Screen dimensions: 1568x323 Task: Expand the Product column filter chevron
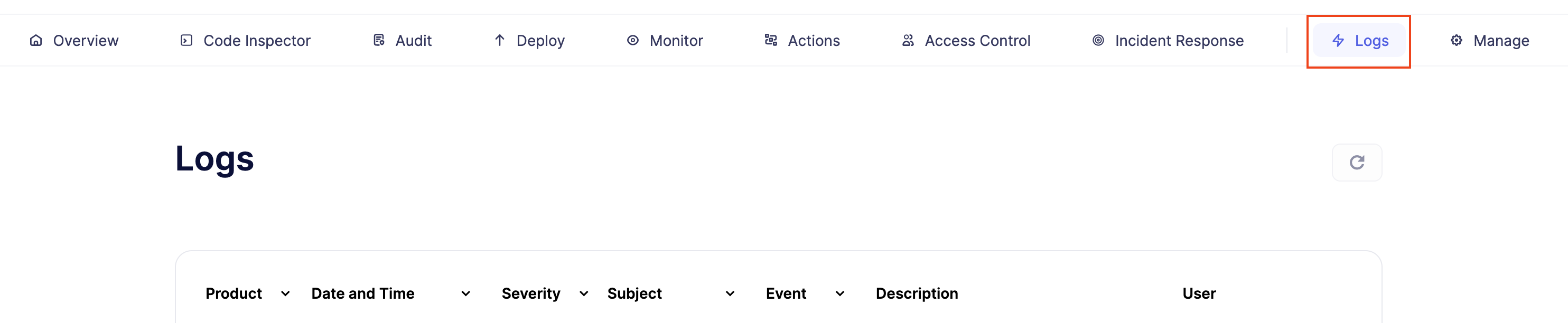click(285, 294)
